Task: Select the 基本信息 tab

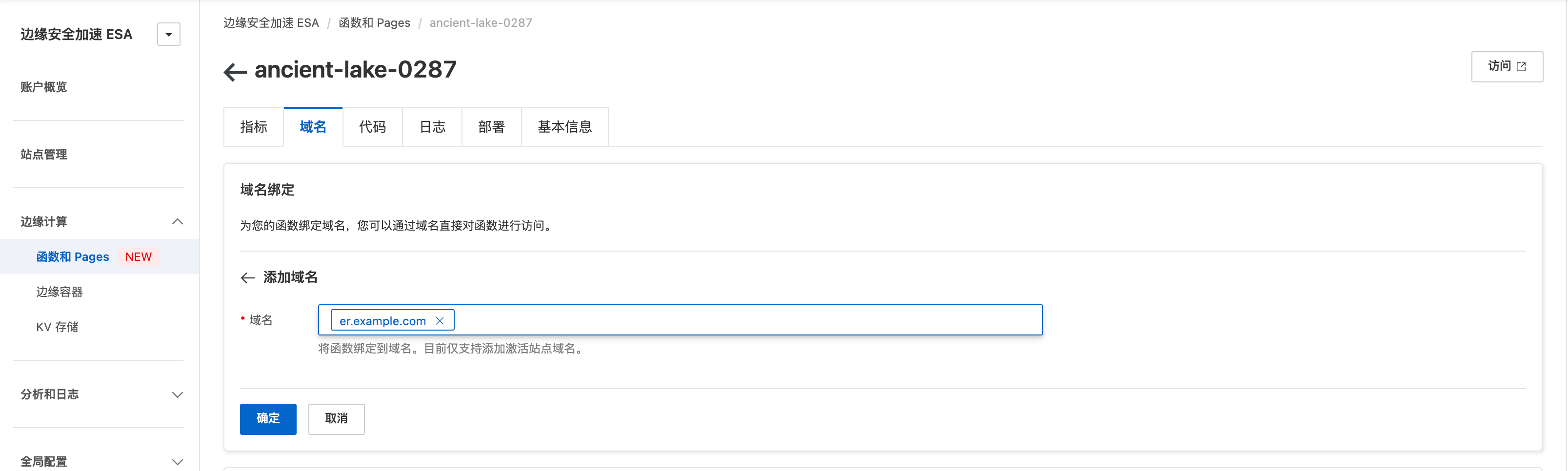Action: click(564, 127)
